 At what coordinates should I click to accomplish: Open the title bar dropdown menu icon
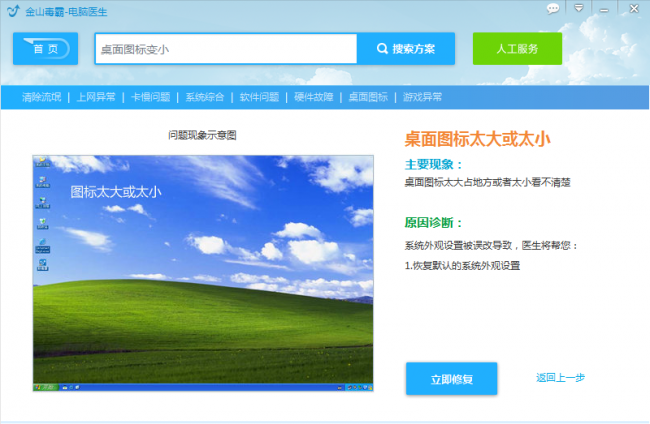coord(579,8)
